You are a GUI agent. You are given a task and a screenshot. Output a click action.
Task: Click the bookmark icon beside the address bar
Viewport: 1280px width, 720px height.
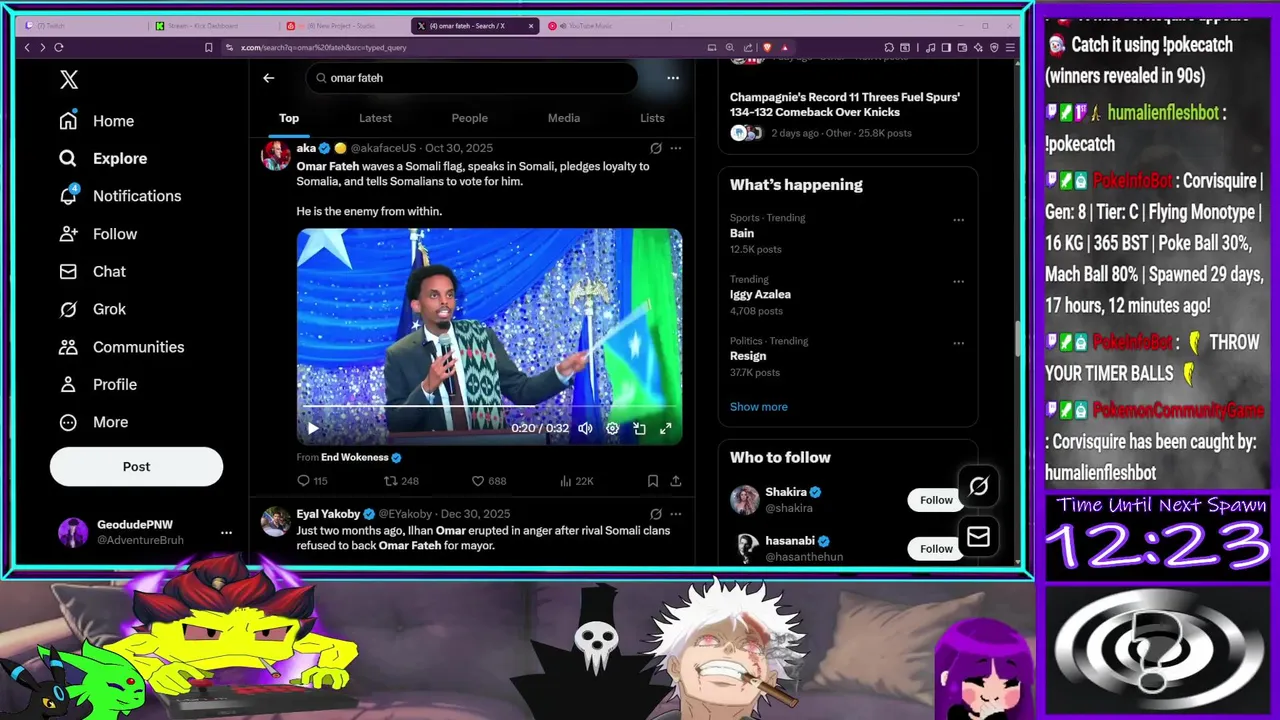click(x=208, y=47)
